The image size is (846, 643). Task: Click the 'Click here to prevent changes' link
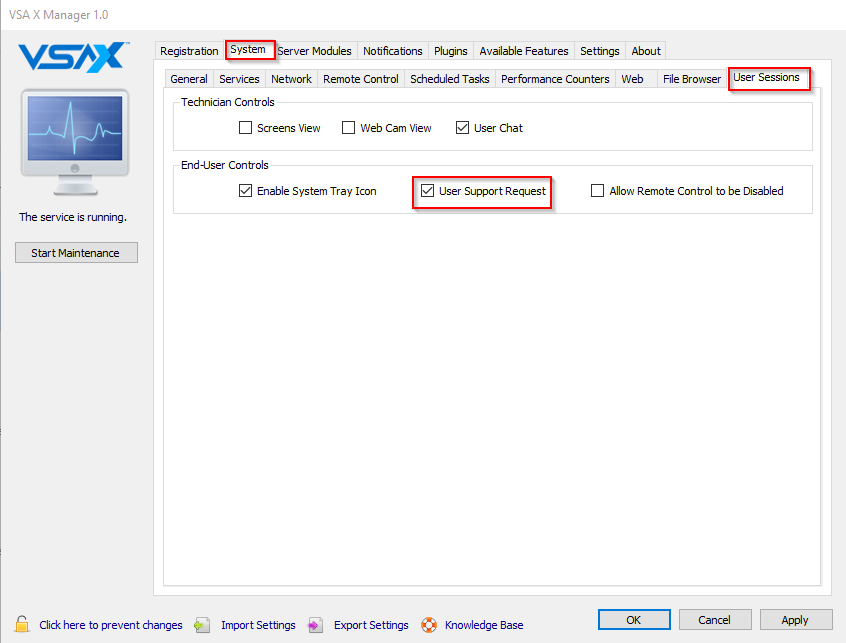click(x=111, y=625)
